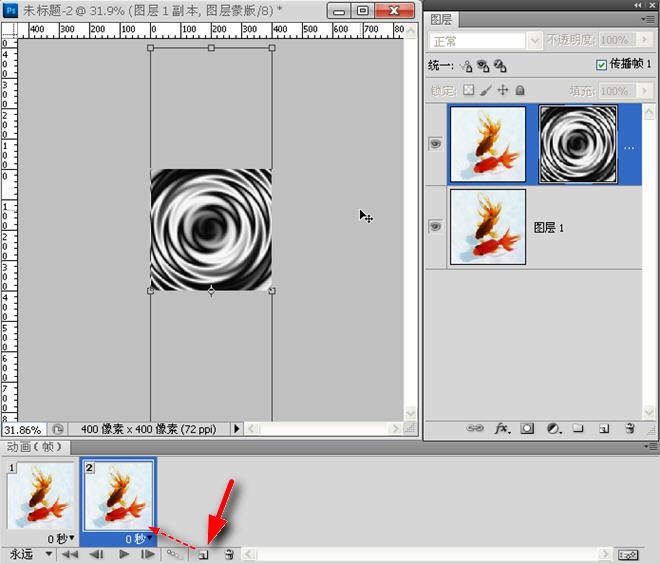Screen dimensions: 660x564
Task: Delete layer using layers panel trash
Action: coord(630,428)
